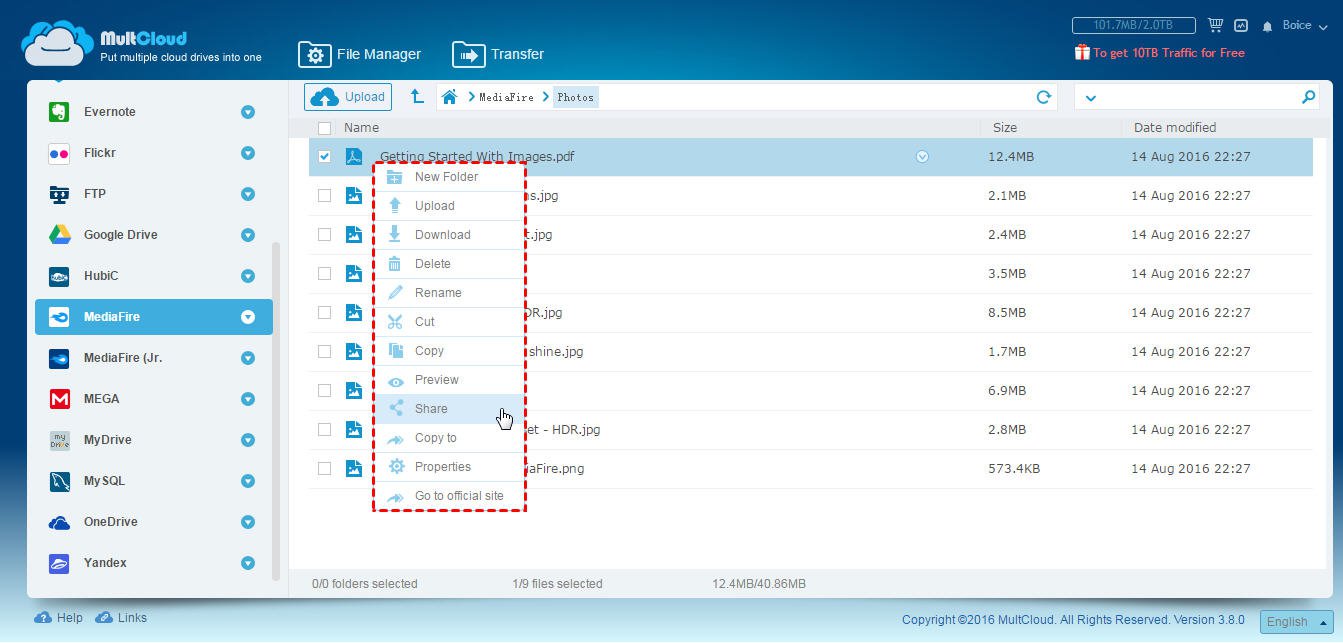Click the traffic usage bar 101.7MB/2.0TB
Screen dimensions: 1343x643
(x=1134, y=25)
